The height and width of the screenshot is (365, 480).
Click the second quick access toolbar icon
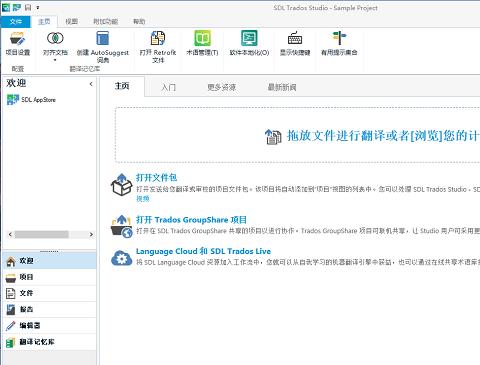17,7
